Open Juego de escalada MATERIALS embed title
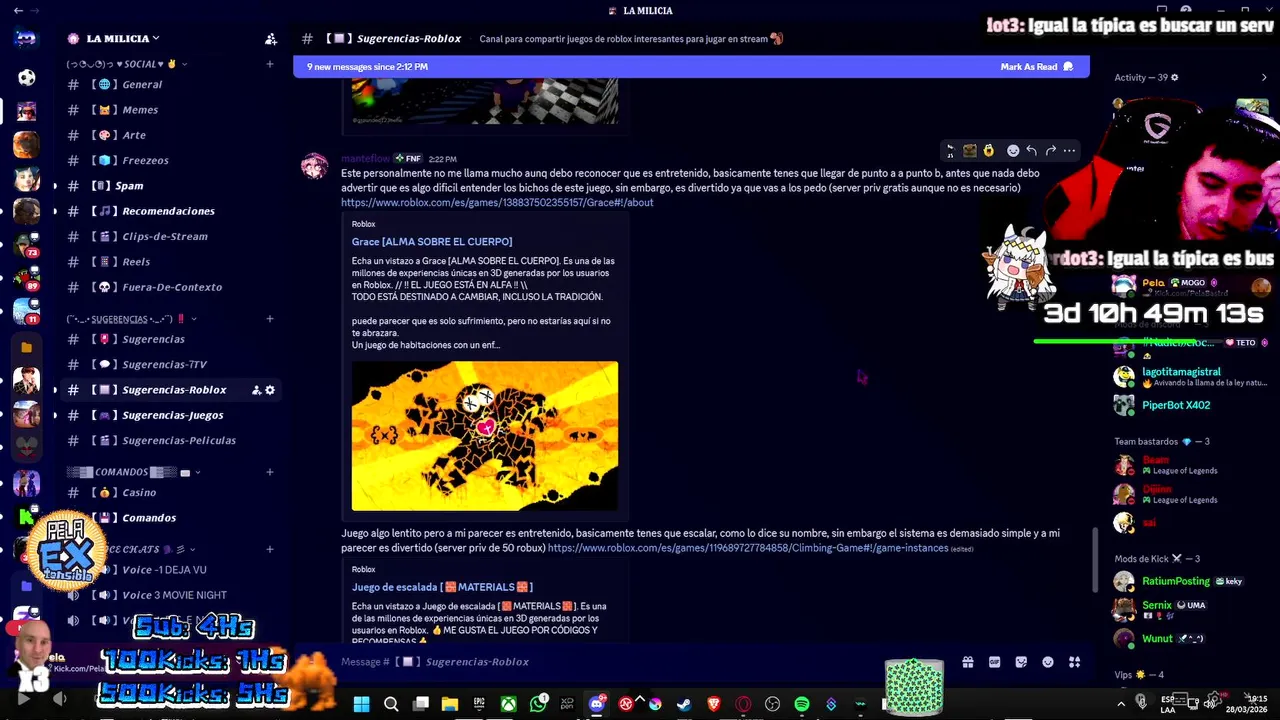 442,587
